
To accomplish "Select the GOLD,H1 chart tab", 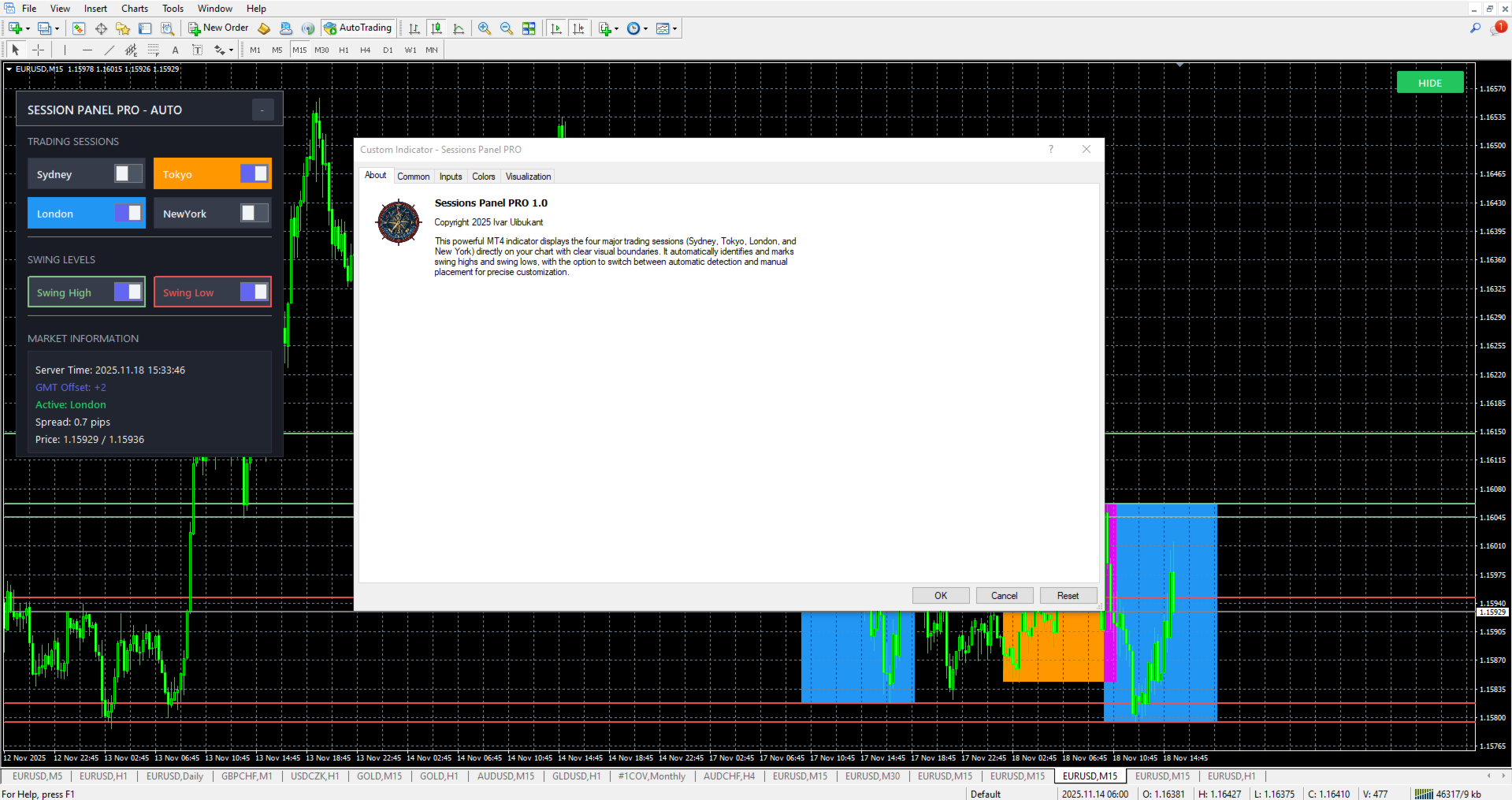I will (439, 776).
